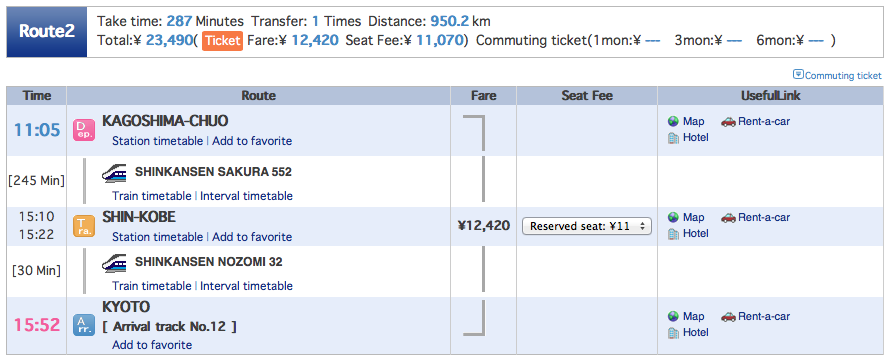Add KYOTO to favorite
This screenshot has width=890, height=362.
pyautogui.click(x=152, y=344)
